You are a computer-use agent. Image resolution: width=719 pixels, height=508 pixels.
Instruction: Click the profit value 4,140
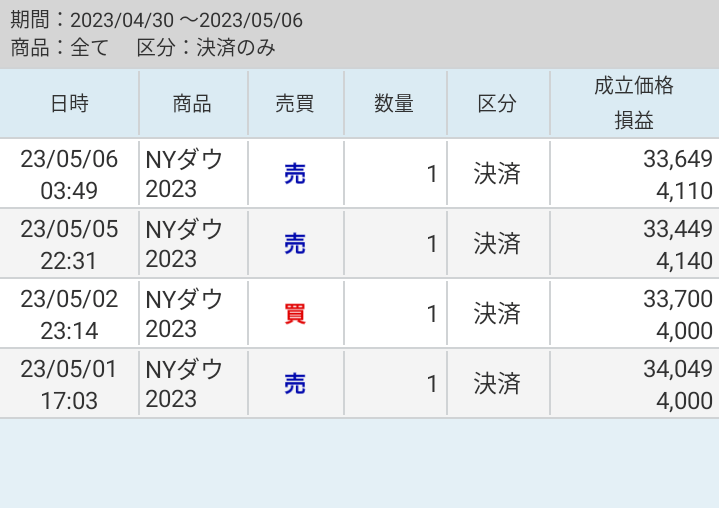coord(685,262)
